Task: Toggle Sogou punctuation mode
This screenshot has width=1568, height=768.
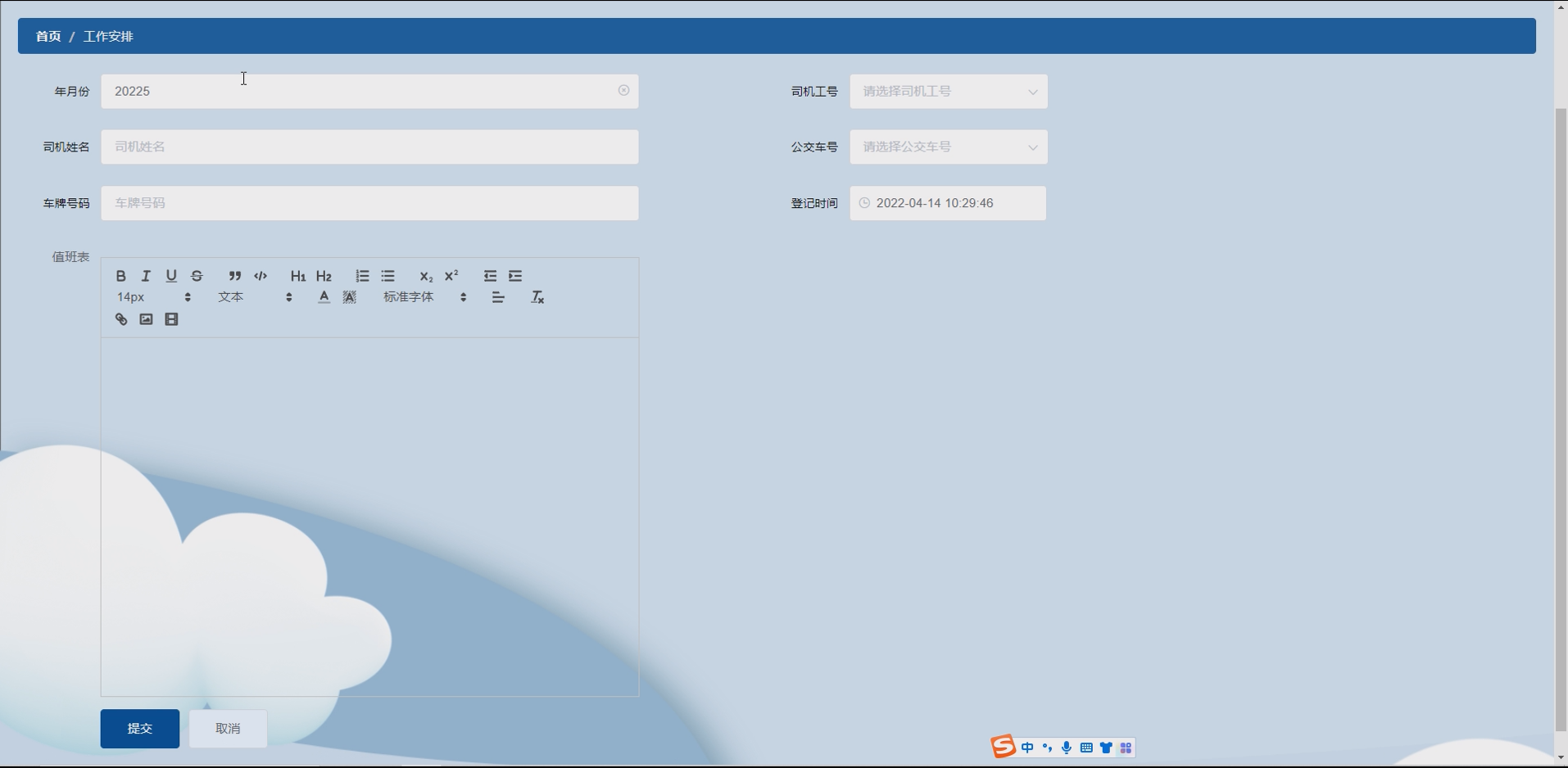Action: (1047, 748)
